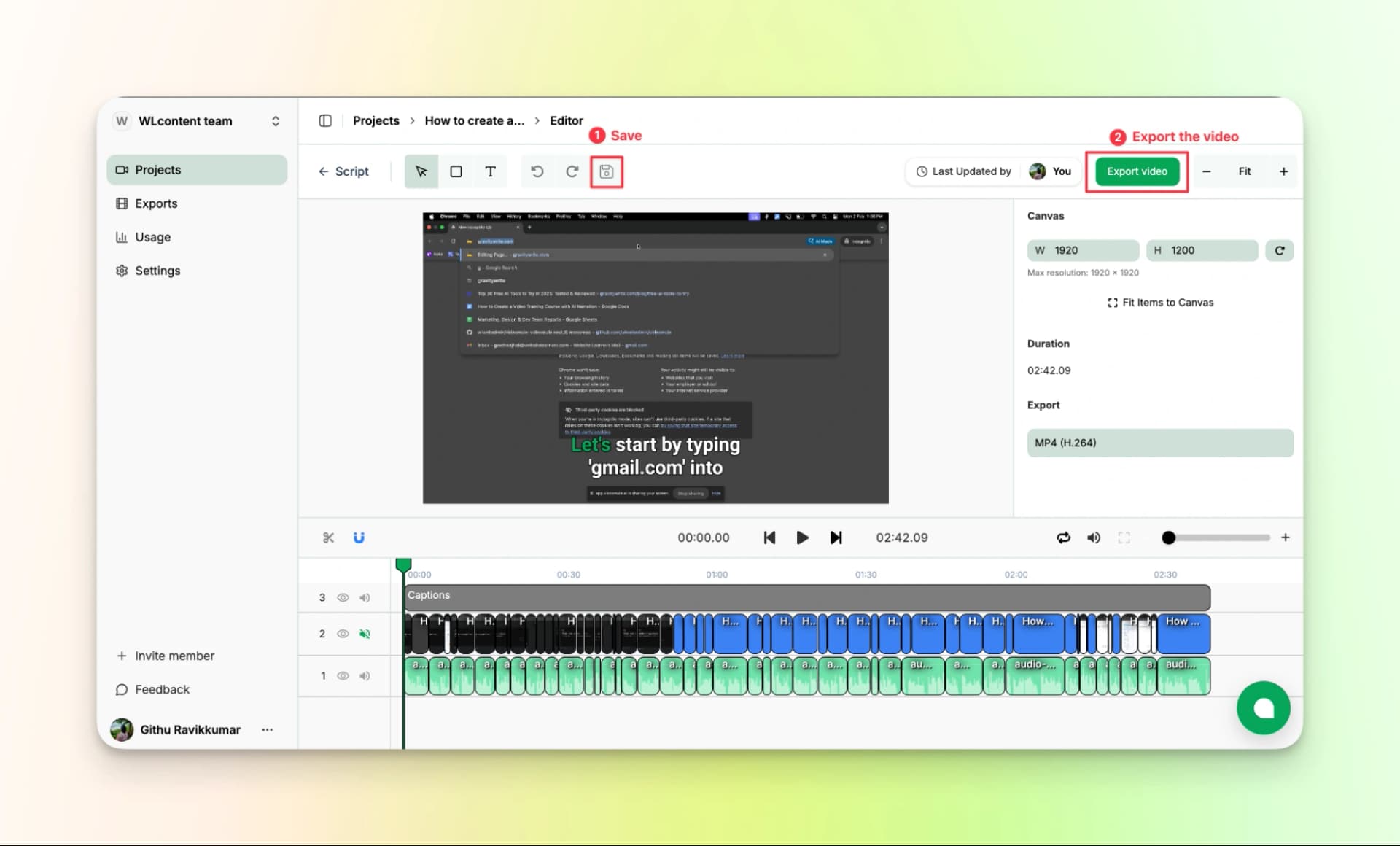This screenshot has width=1400, height=846.
Task: Open Usage in the sidebar
Action: click(152, 237)
